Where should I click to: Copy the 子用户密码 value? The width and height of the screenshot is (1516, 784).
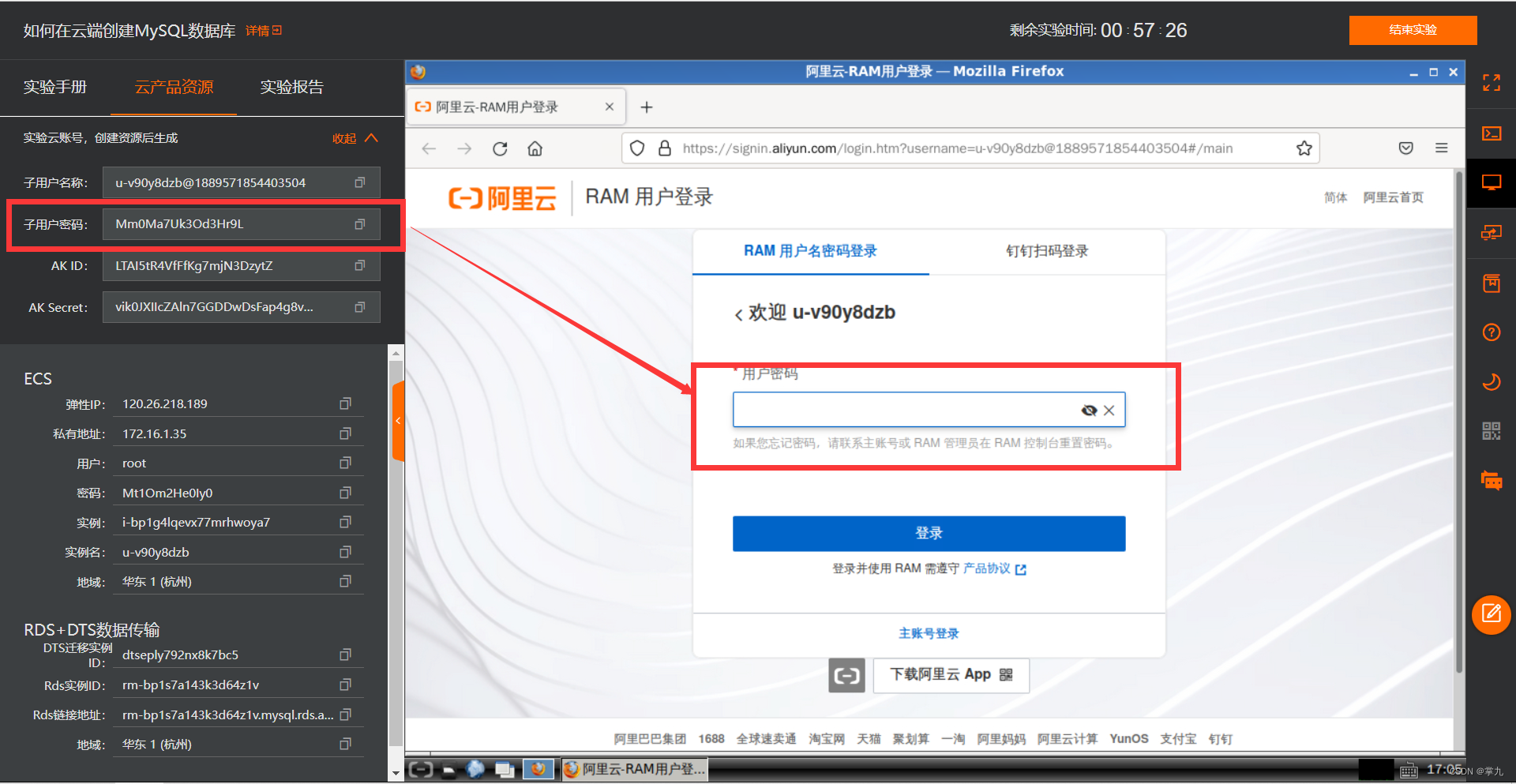coord(360,224)
